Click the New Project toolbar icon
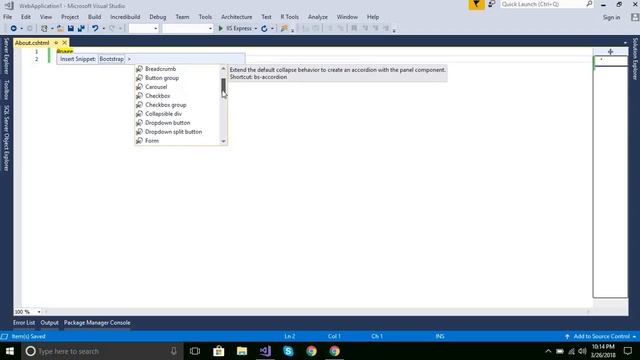 coord(44,29)
